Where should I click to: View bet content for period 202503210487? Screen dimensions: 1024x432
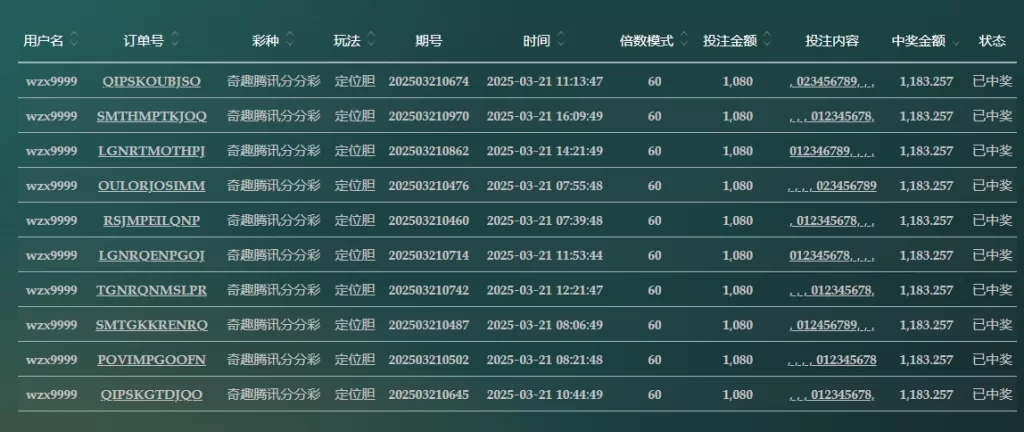pos(832,325)
